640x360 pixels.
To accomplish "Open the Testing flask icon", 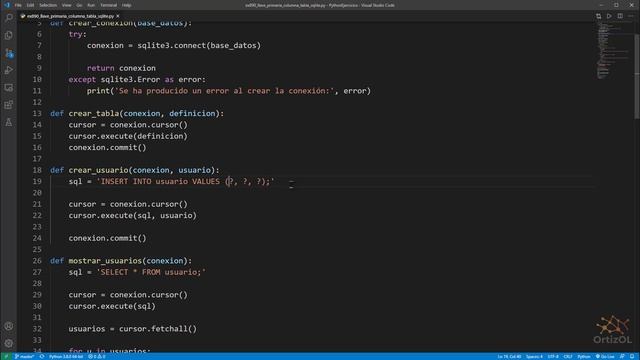I will [9, 122].
